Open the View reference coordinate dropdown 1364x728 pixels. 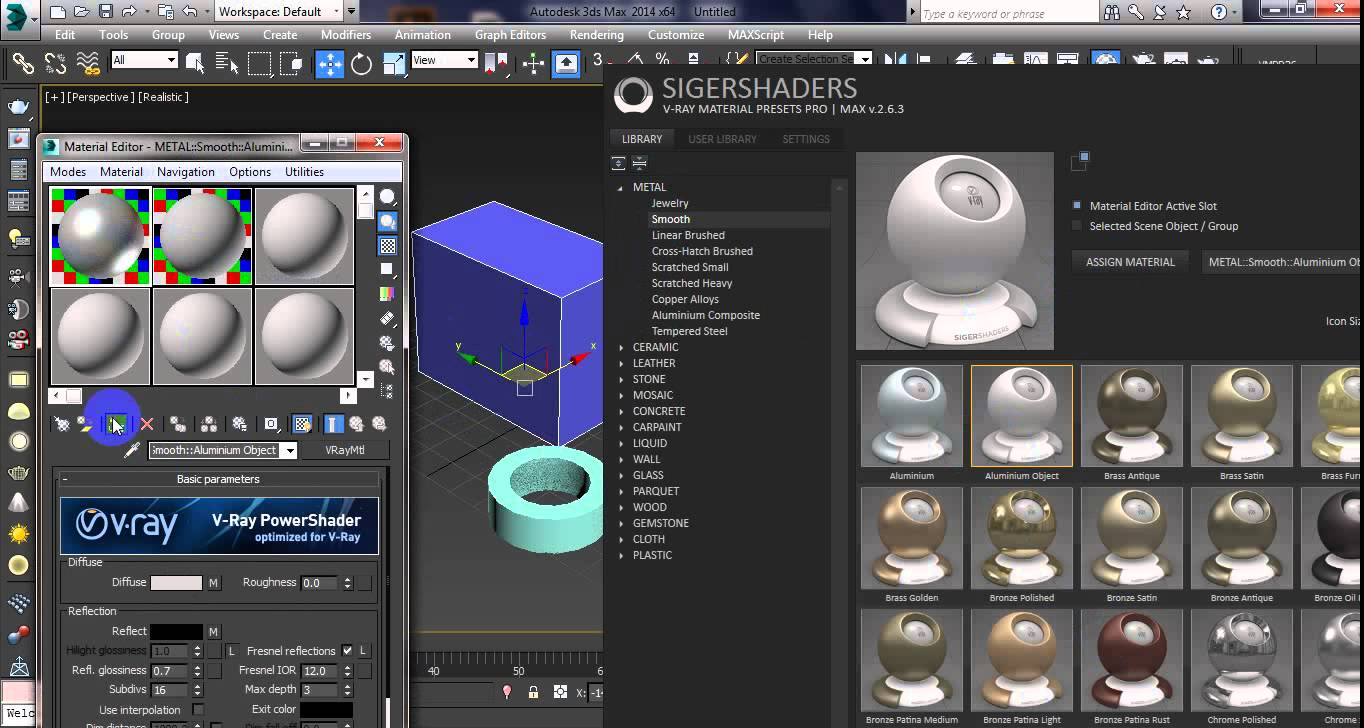[471, 60]
